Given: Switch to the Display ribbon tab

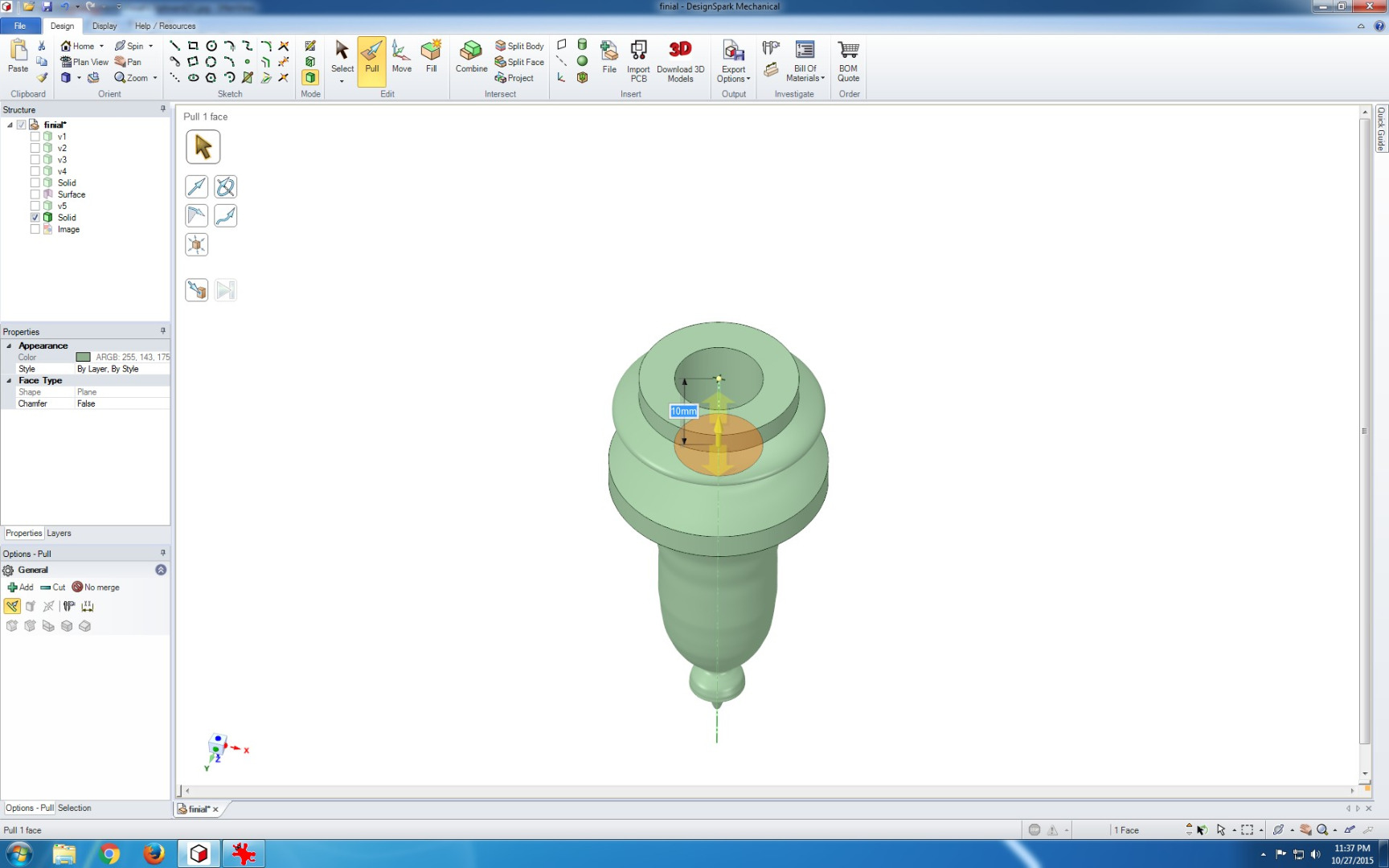Looking at the screenshot, I should [104, 26].
